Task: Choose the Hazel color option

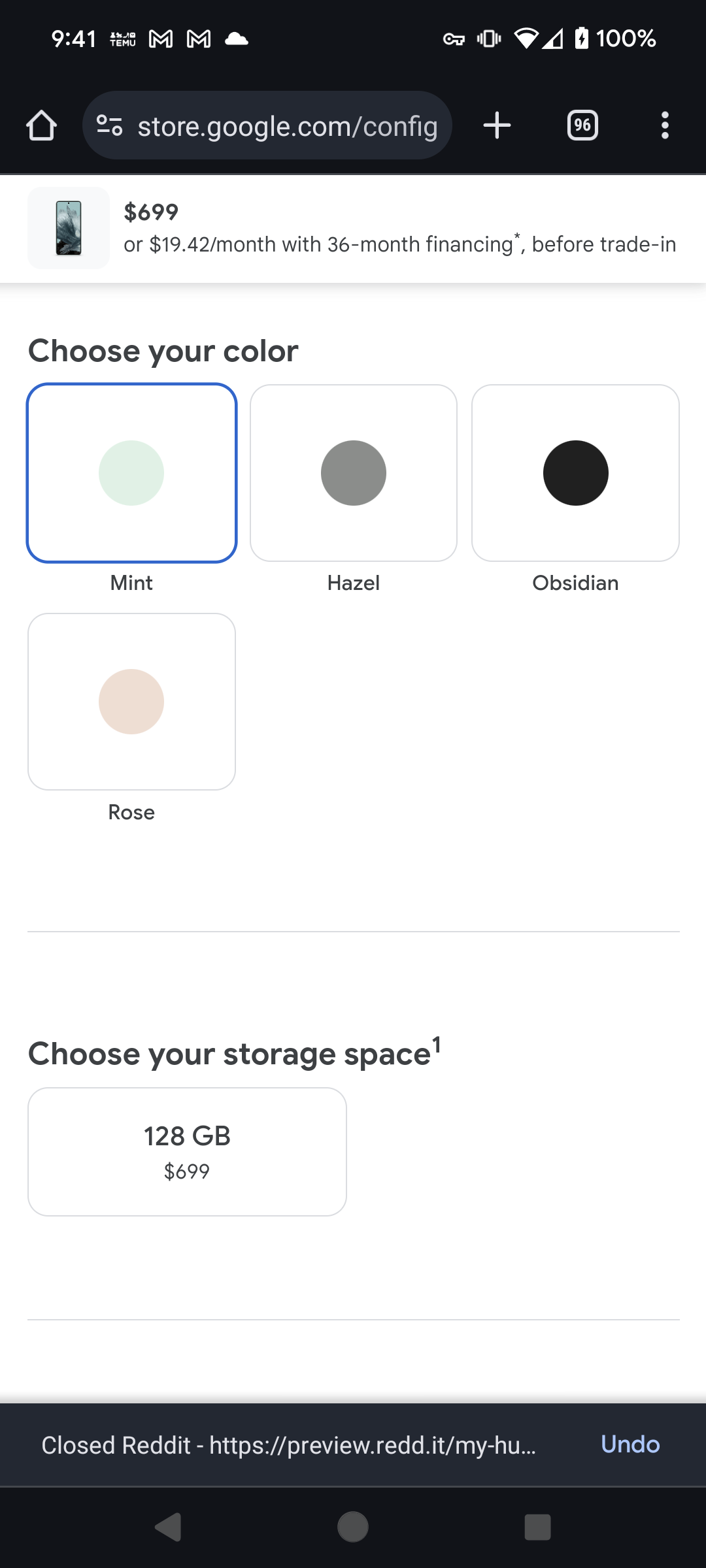Action: pyautogui.click(x=354, y=473)
